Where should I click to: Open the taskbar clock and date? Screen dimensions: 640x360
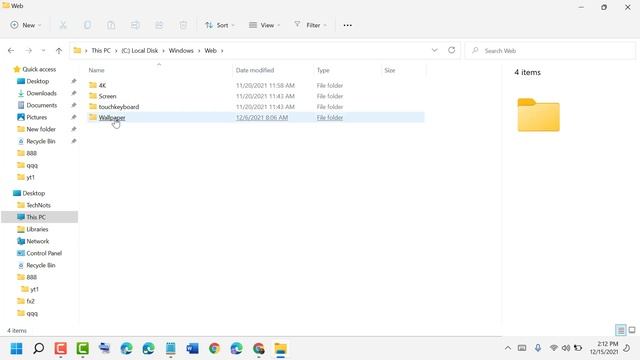604,348
